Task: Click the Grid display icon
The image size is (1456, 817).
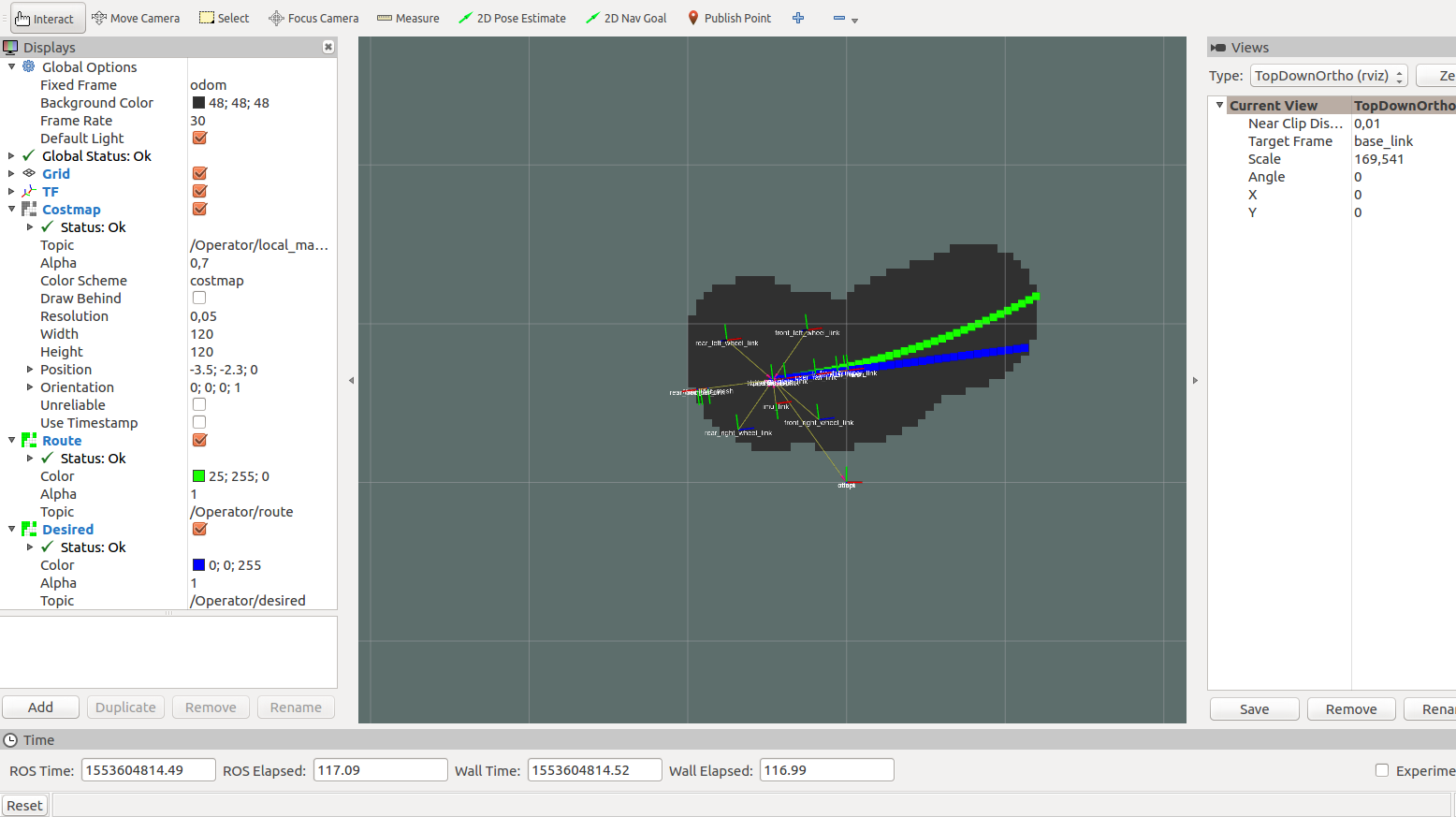Action: pos(29,173)
